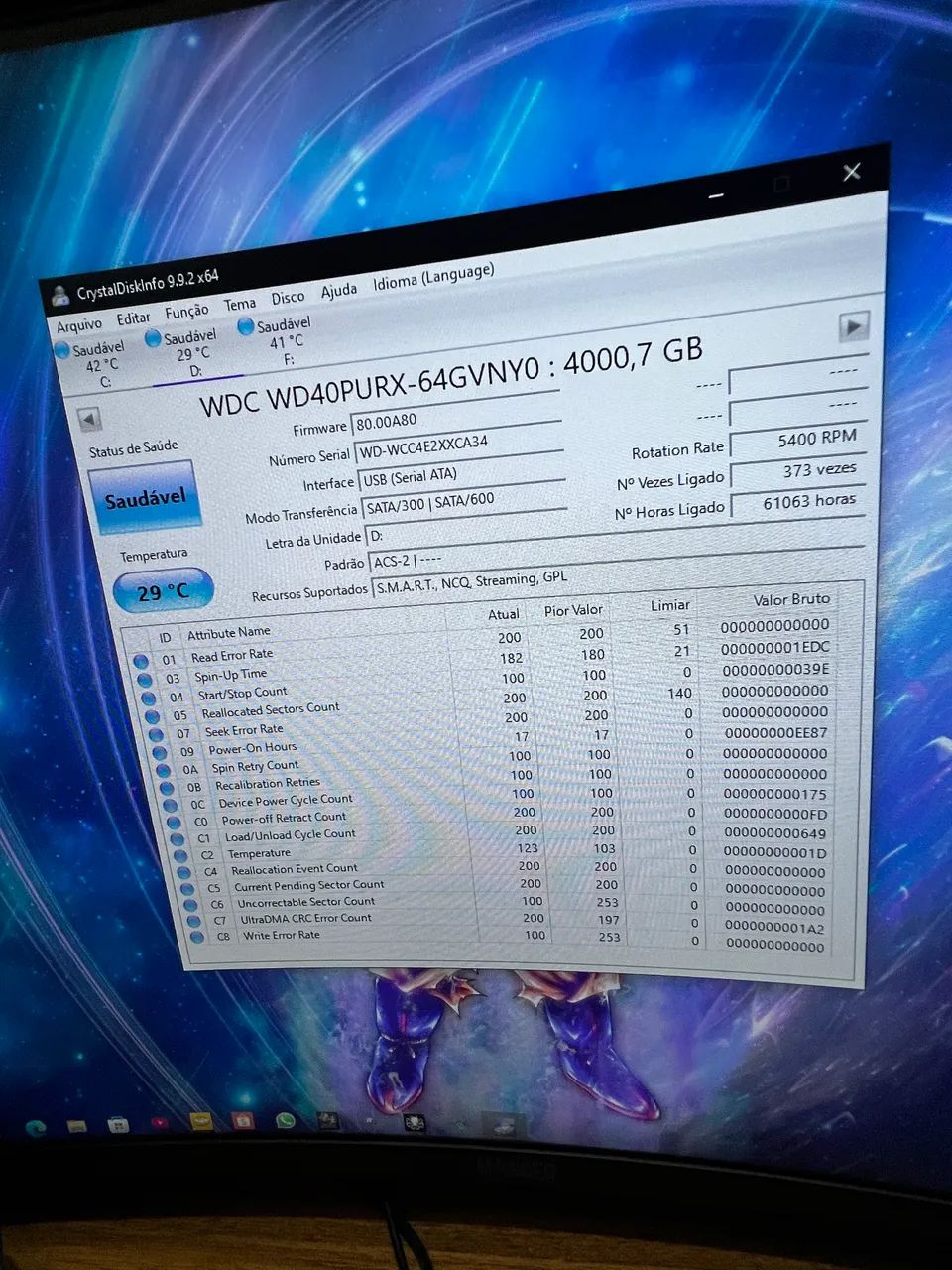Click the Pior Valor column header
The width and height of the screenshot is (952, 1270).
point(573,609)
